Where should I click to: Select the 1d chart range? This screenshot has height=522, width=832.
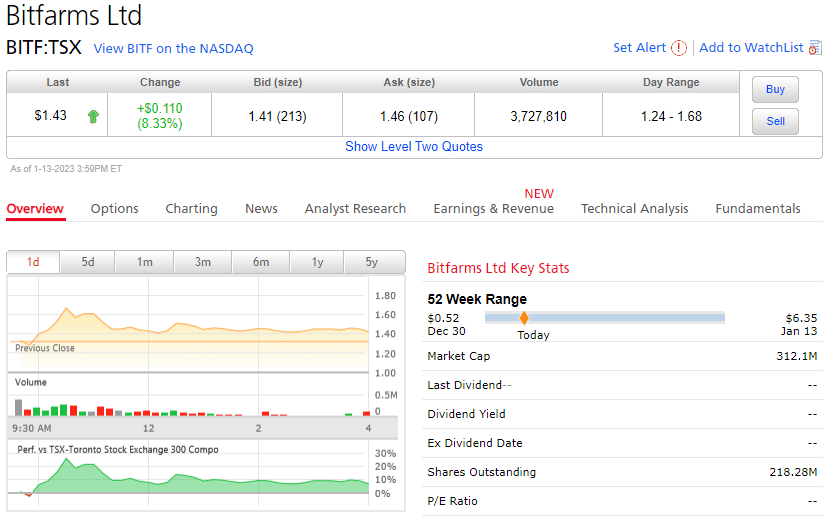point(33,262)
